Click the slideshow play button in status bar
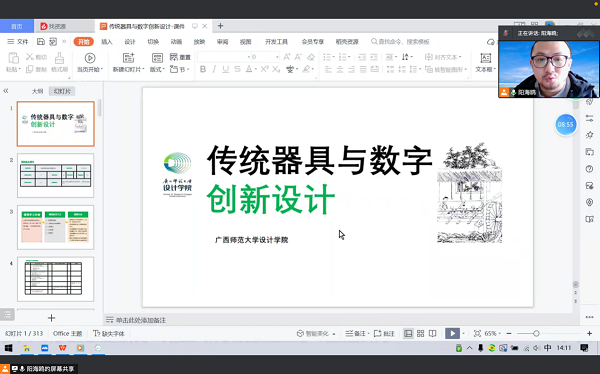 [x=452, y=333]
